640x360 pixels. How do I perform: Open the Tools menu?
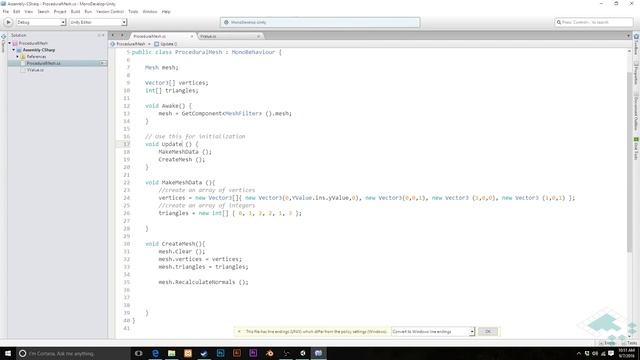click(133, 12)
